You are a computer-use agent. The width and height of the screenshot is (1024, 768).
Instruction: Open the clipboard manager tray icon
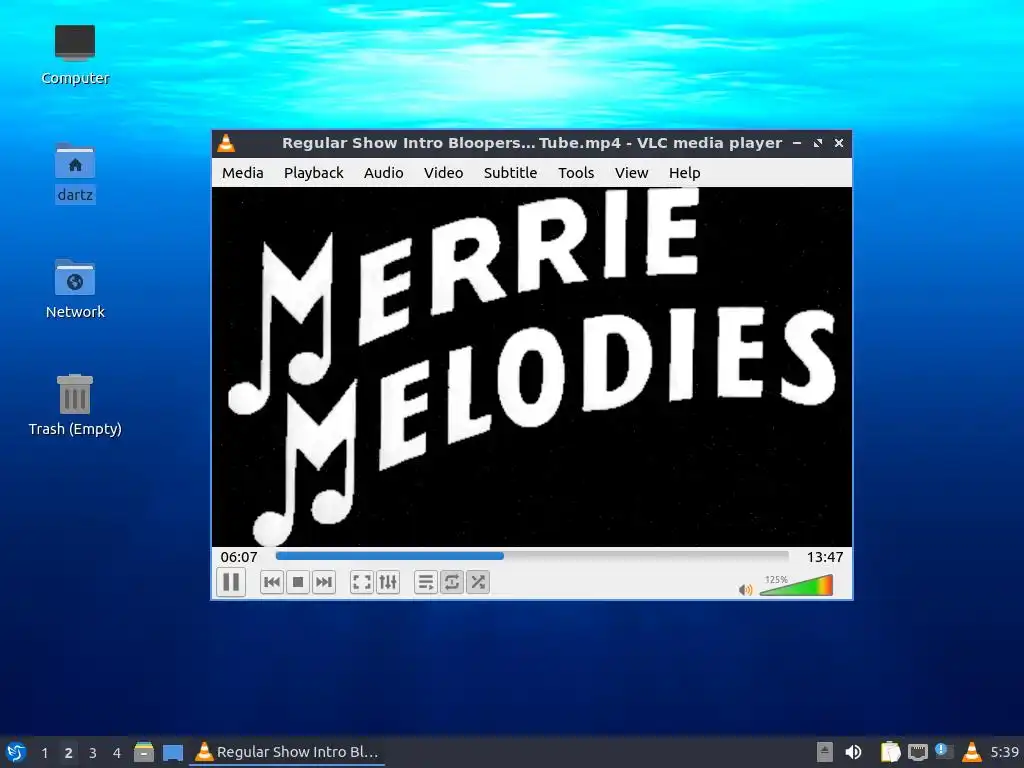click(890, 752)
